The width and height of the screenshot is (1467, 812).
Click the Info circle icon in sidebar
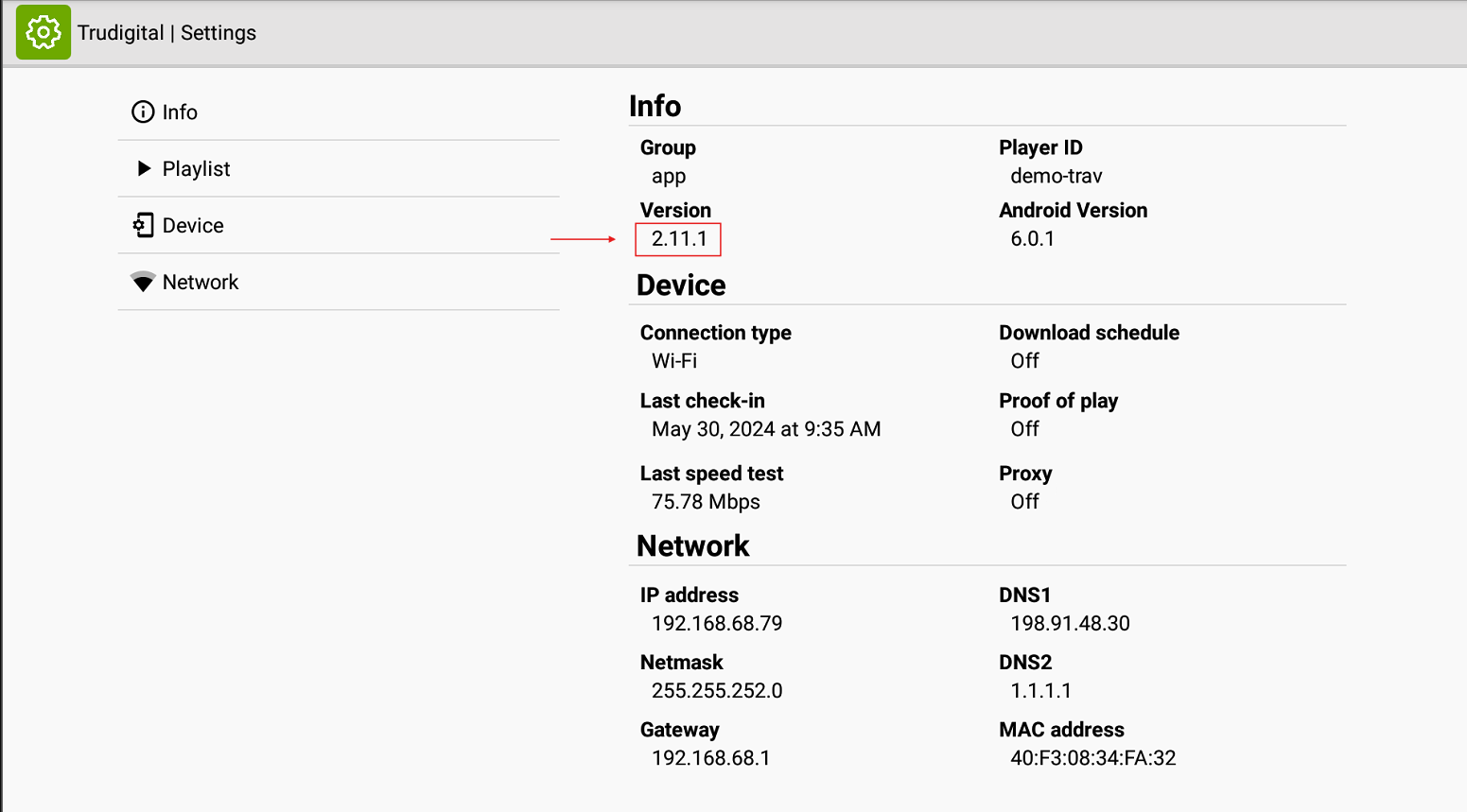[x=143, y=112]
